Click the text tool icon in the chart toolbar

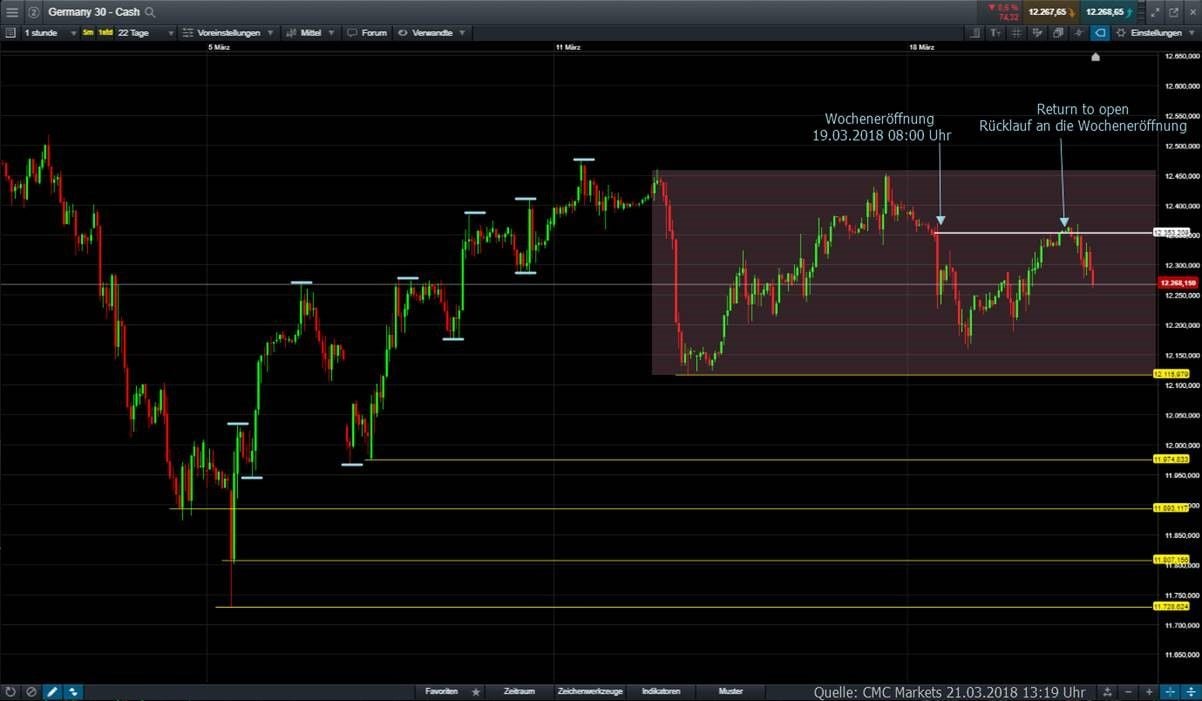[x=995, y=33]
